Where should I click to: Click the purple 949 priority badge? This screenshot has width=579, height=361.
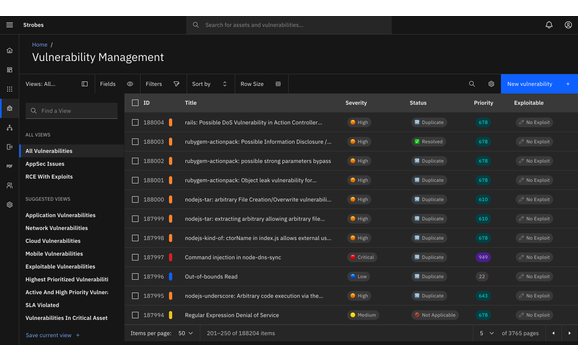[483, 257]
